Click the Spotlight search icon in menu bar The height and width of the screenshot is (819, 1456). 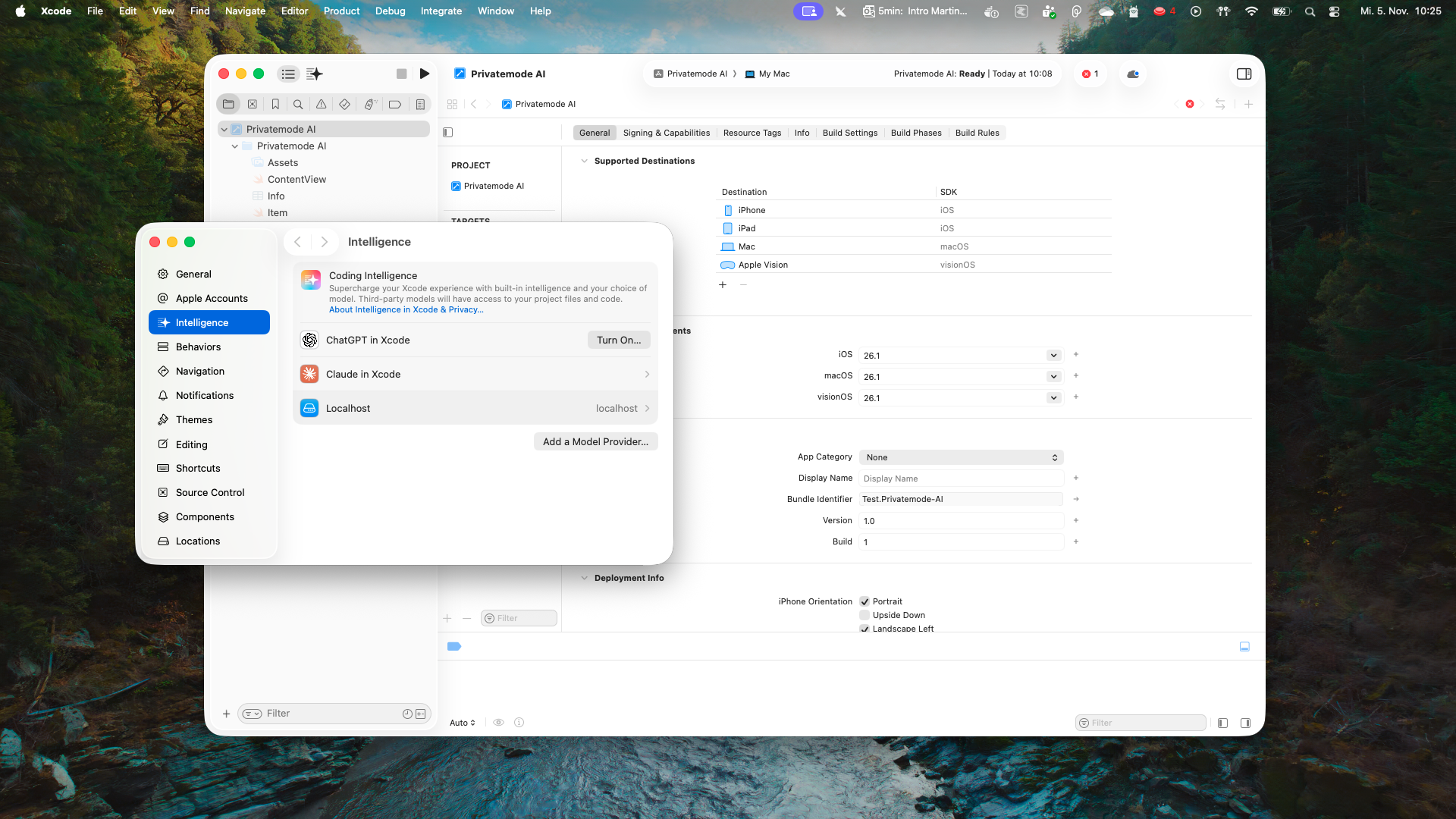click(1310, 11)
